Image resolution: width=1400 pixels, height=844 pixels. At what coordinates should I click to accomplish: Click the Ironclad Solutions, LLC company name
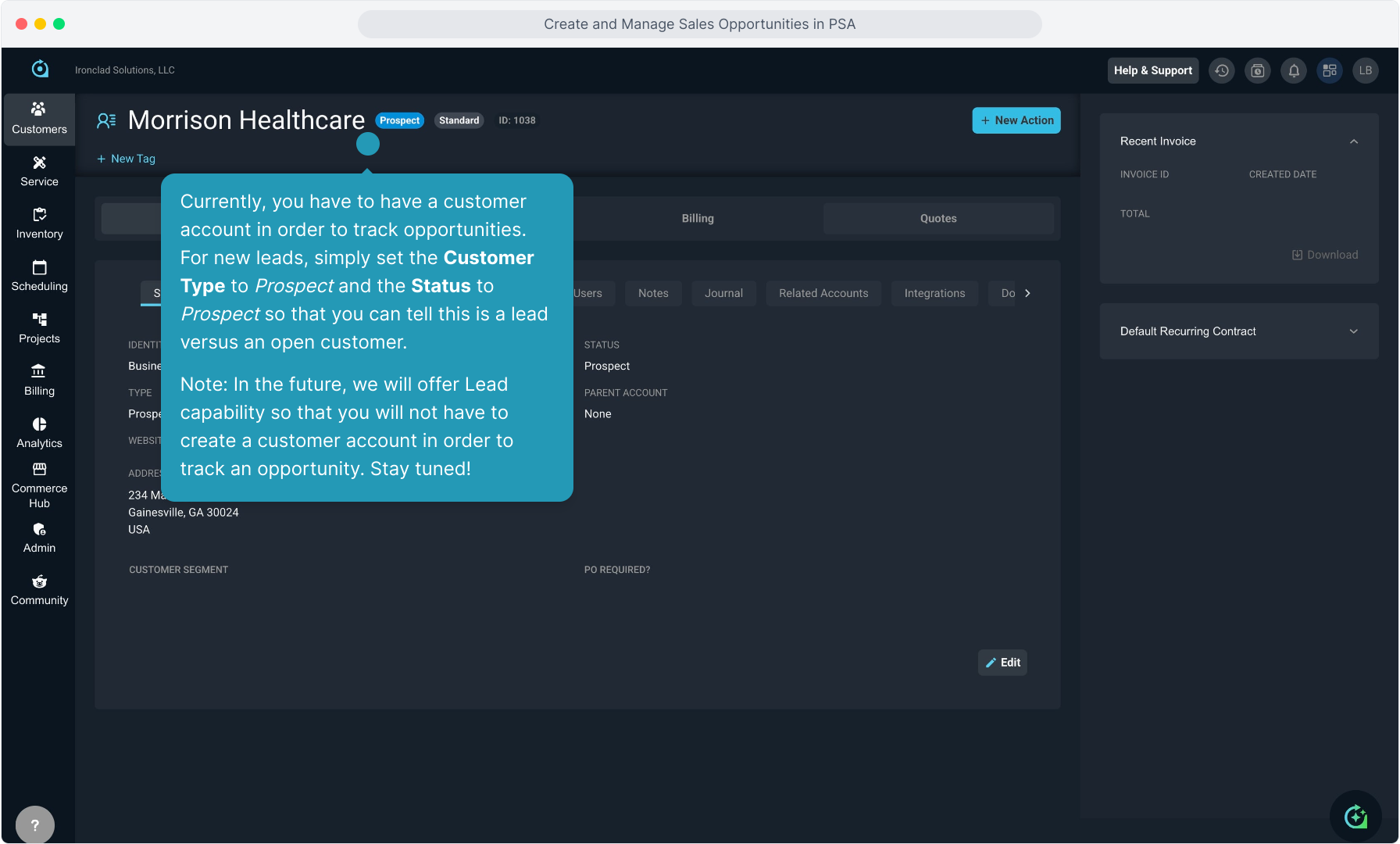click(125, 70)
